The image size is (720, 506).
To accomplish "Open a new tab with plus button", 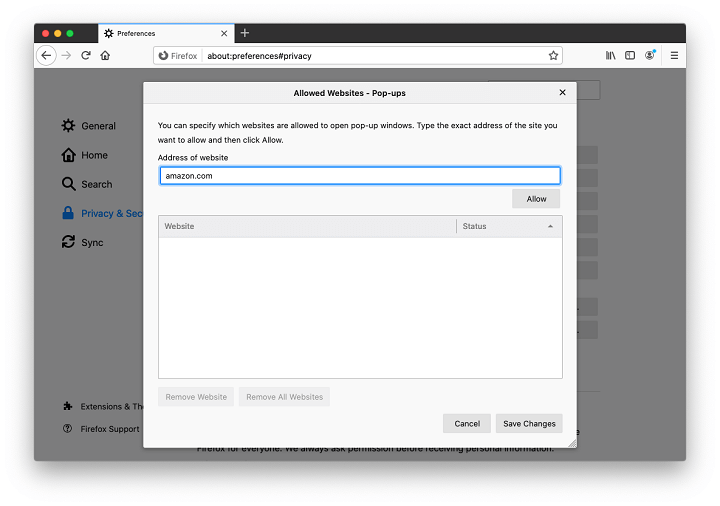I will 245,33.
